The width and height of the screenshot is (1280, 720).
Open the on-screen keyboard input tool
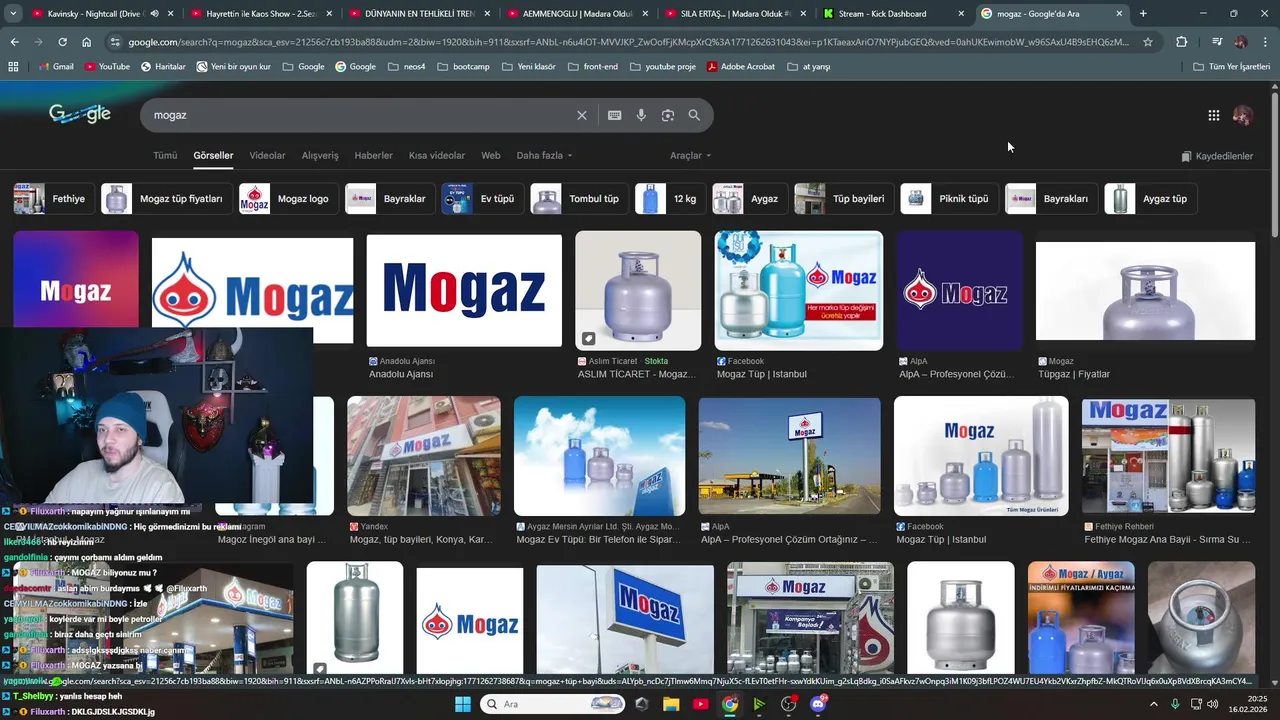pyautogui.click(x=615, y=115)
